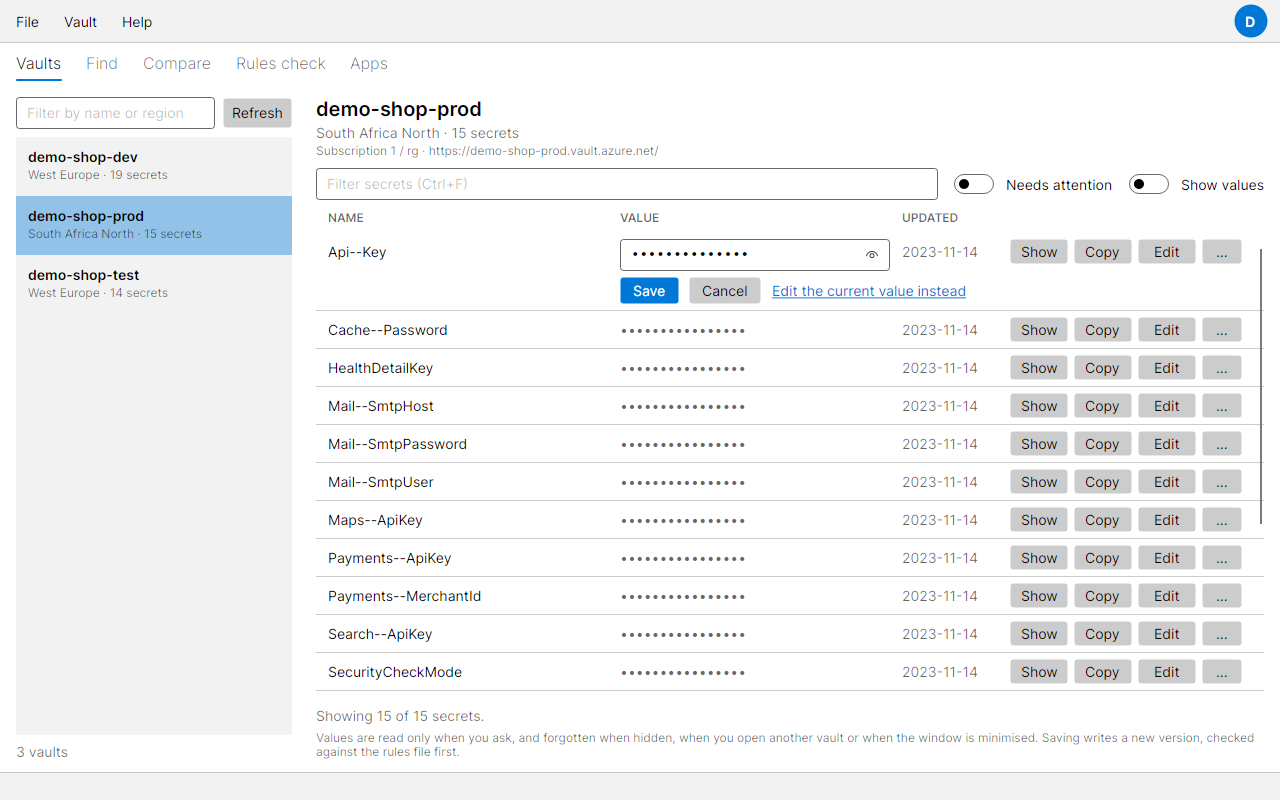This screenshot has width=1280, height=800.
Task: Click the vault URL text under demo-shop-prod
Action: 544,151
